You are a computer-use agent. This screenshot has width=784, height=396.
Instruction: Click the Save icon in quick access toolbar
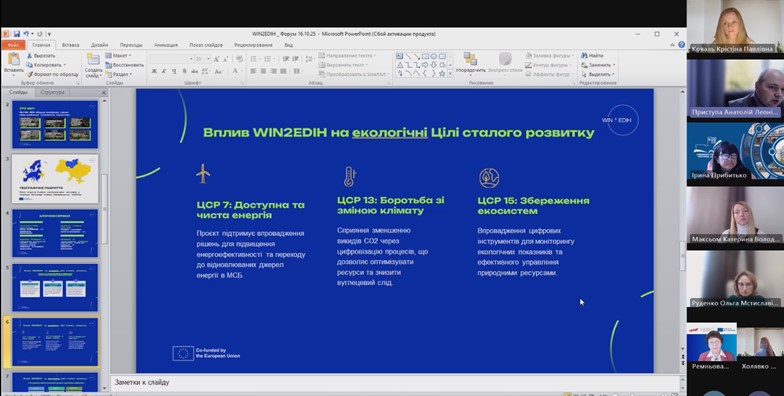click(17, 34)
